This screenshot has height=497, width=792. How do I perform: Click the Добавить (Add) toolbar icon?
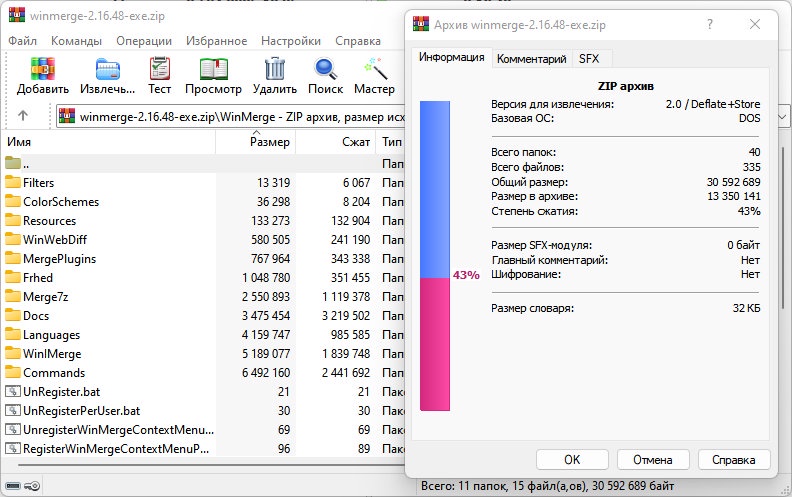click(42, 69)
